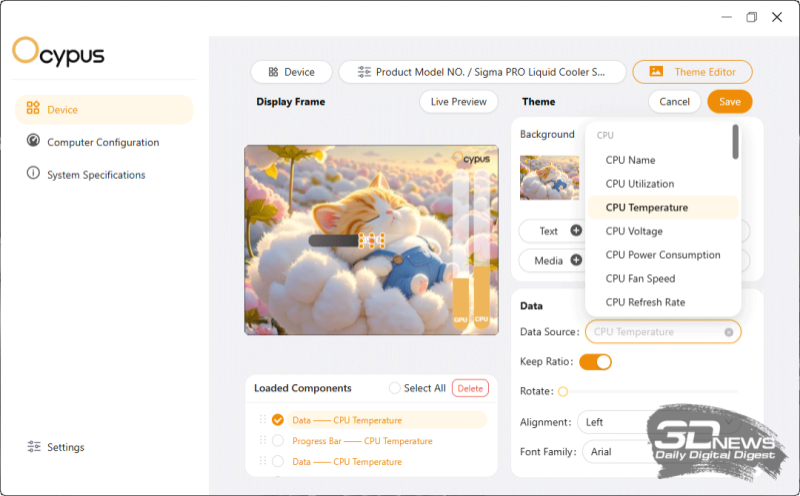This screenshot has height=496, width=800.
Task: Click the Computer Configuration sidebar icon
Action: (33, 142)
